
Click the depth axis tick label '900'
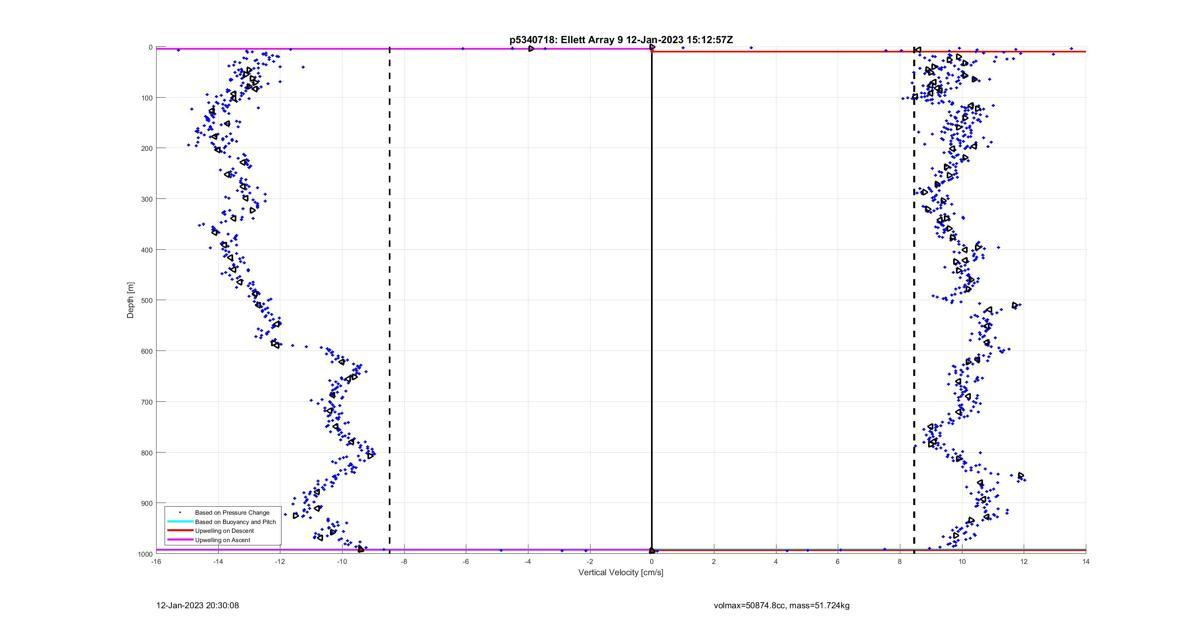click(x=146, y=503)
